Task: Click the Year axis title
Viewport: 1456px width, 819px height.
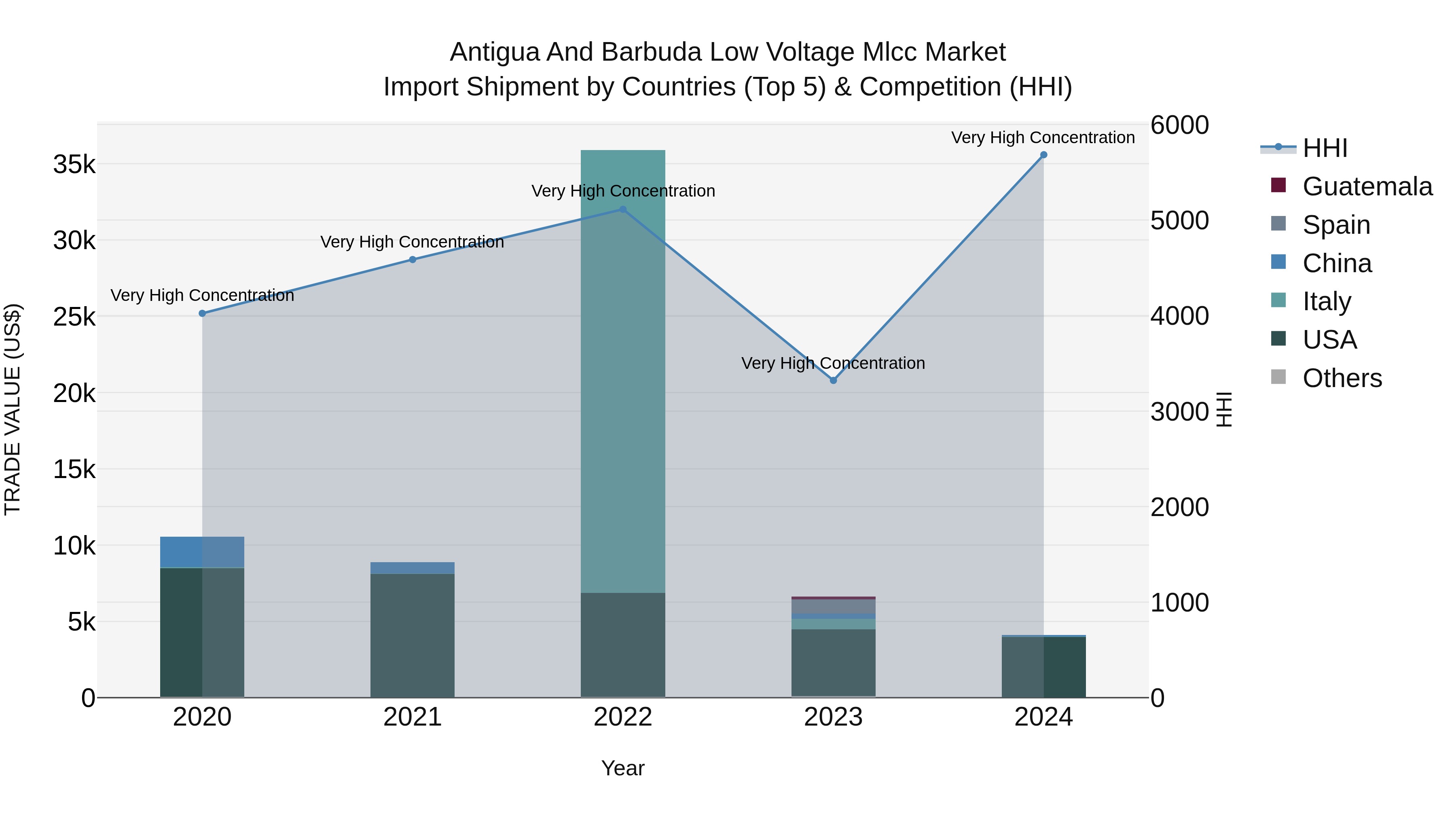Action: (623, 769)
